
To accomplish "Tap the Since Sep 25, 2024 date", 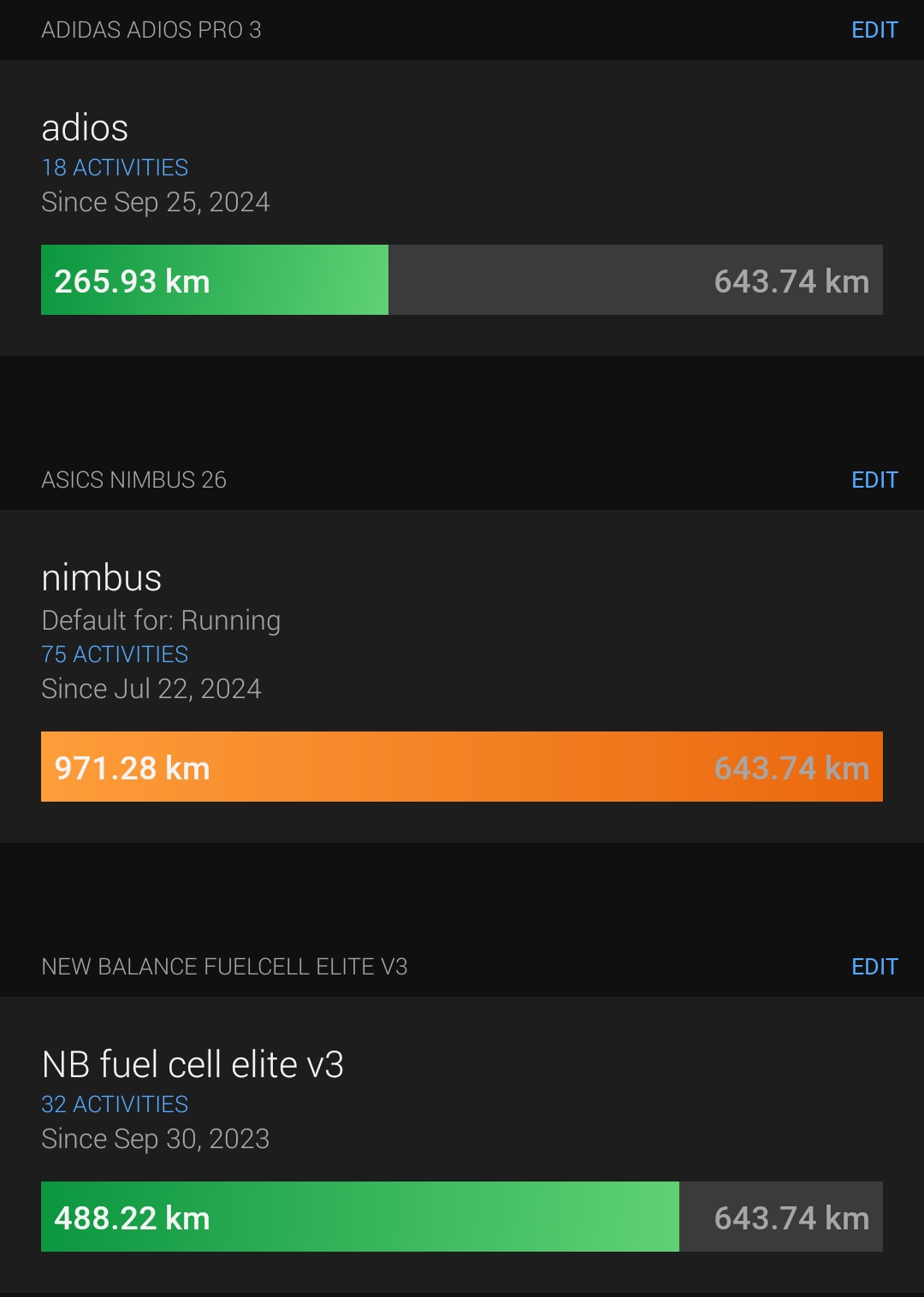I will [156, 203].
